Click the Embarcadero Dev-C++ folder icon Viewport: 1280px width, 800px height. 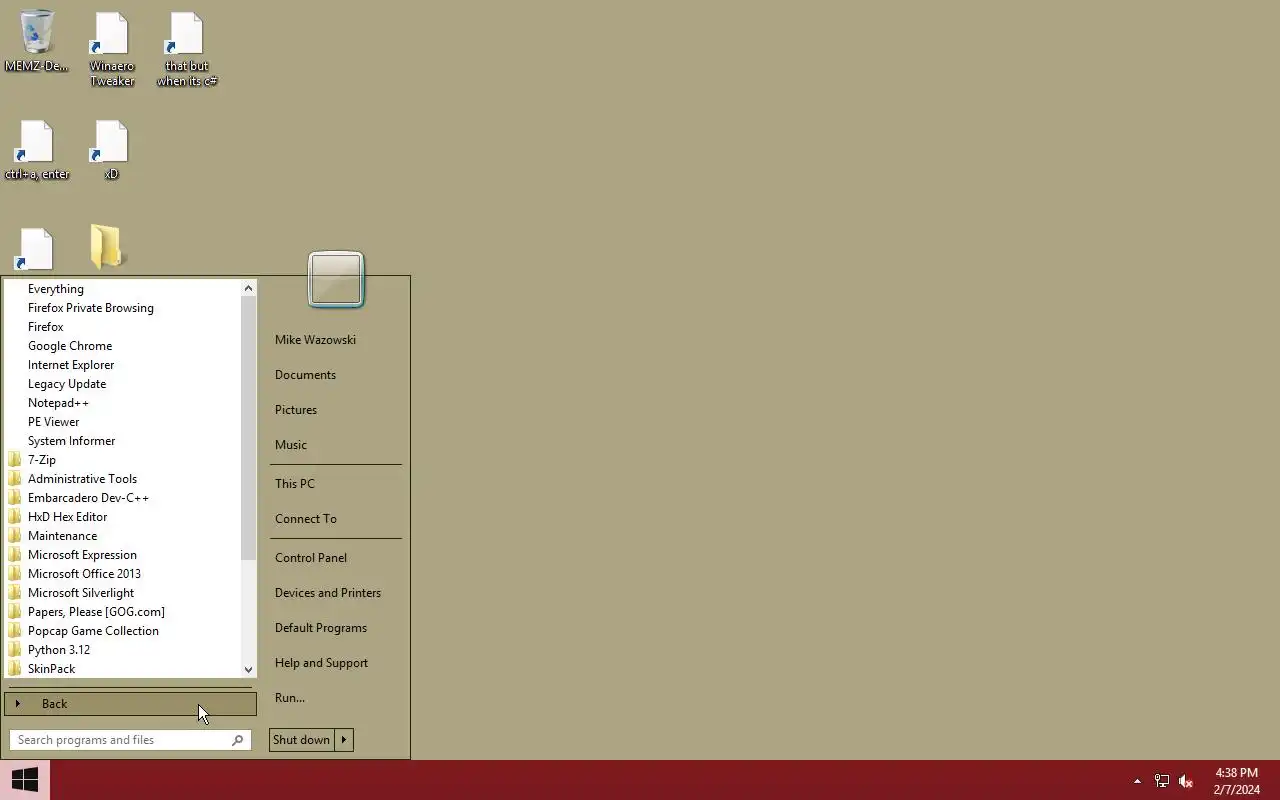pos(14,498)
